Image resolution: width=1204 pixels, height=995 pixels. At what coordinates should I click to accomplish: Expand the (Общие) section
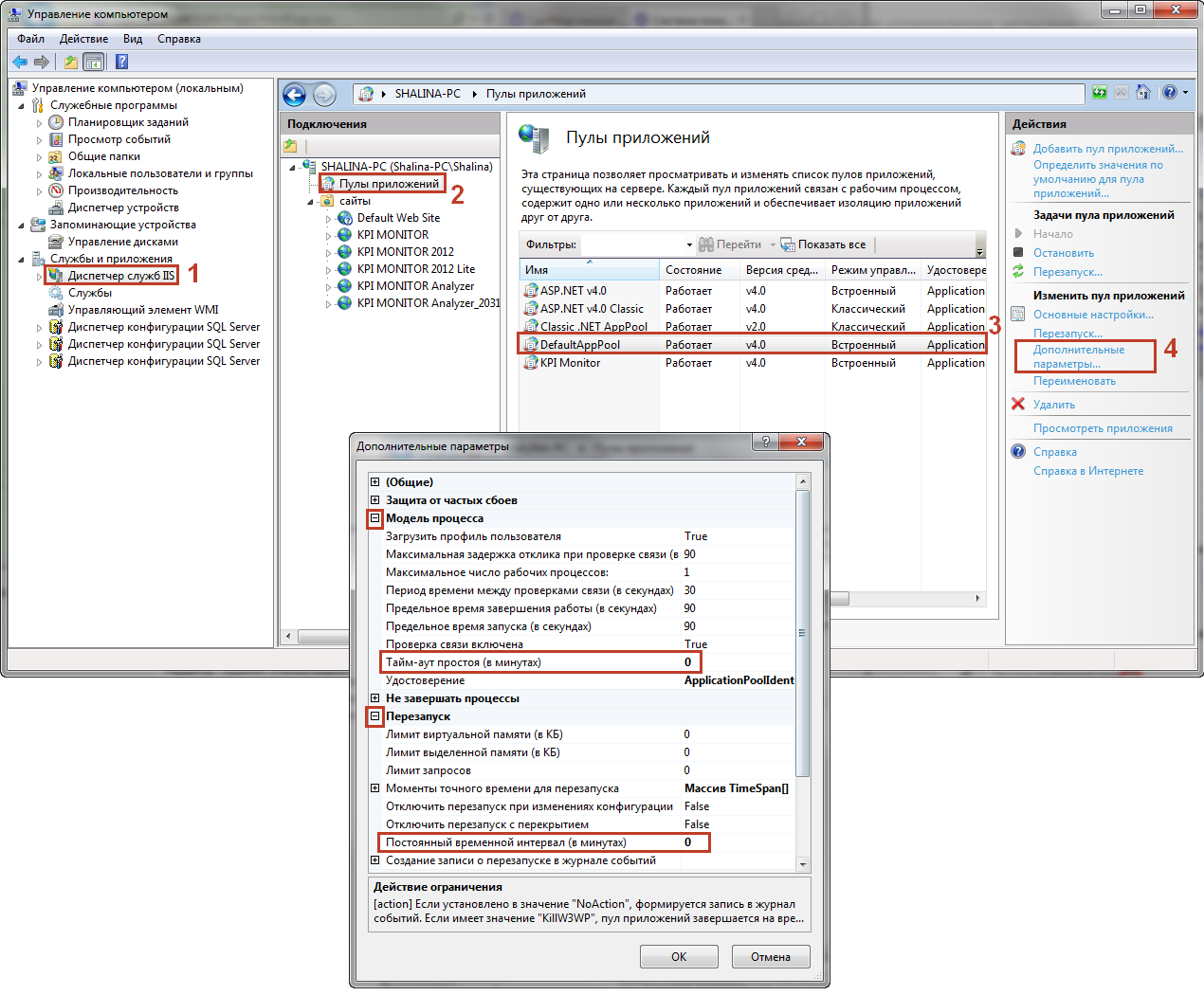(x=374, y=481)
